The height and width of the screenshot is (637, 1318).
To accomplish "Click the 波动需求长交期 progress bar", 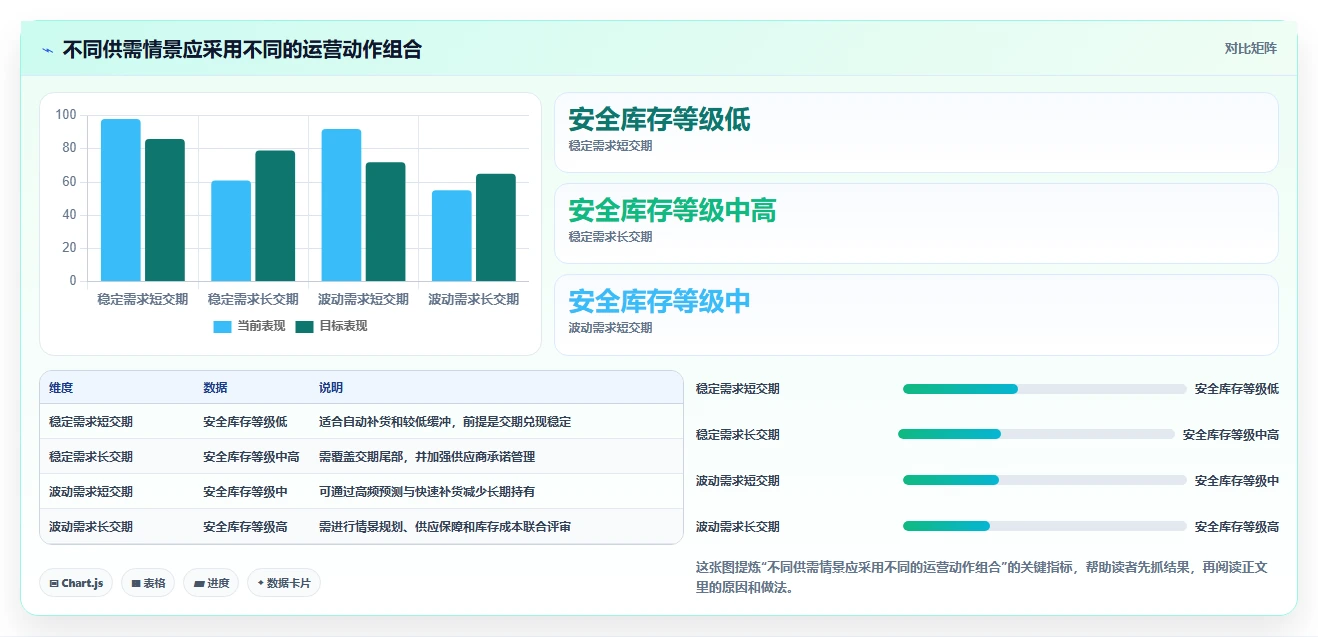I will tap(1044, 526).
